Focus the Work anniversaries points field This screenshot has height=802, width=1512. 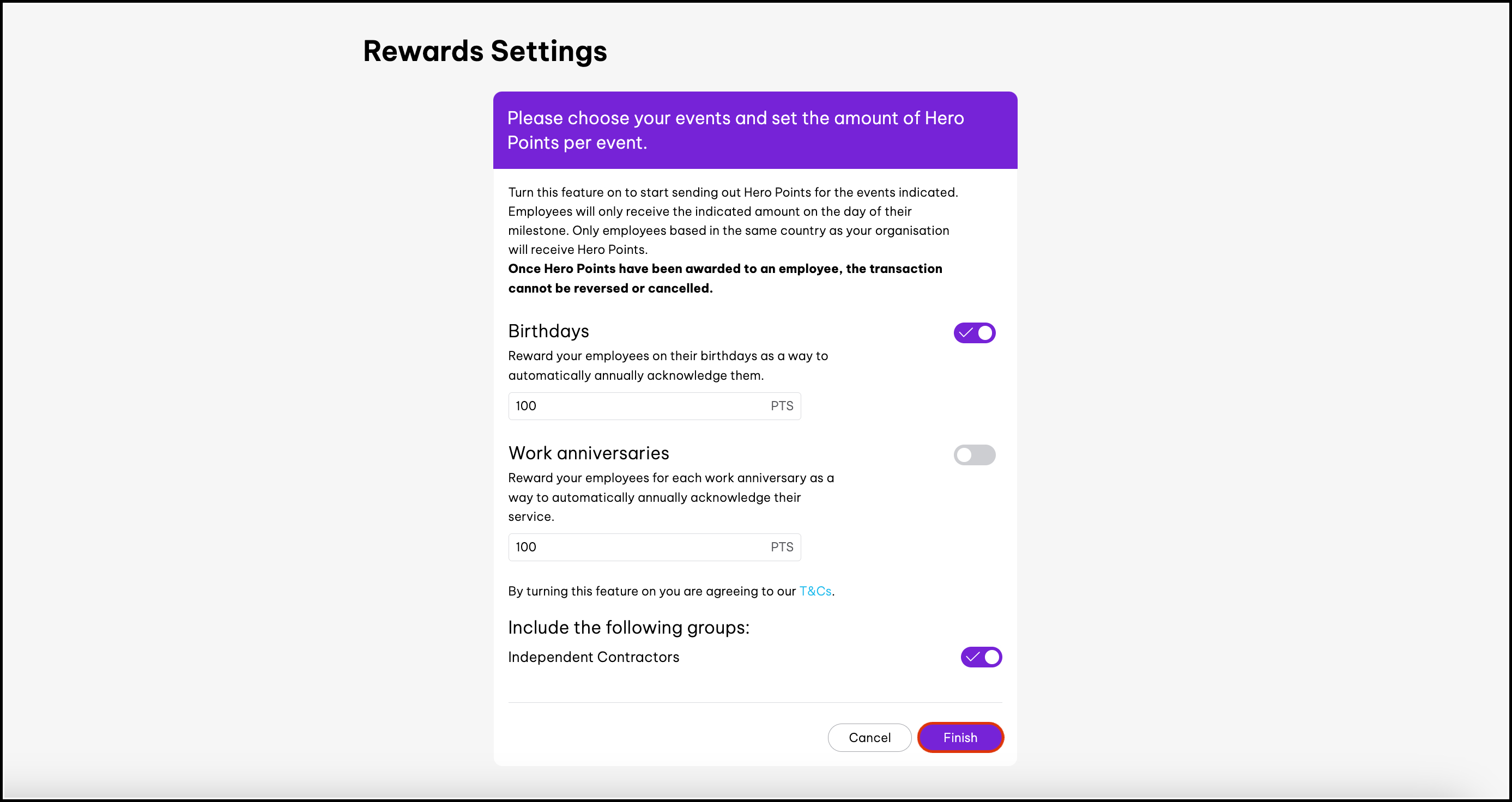pos(637,547)
